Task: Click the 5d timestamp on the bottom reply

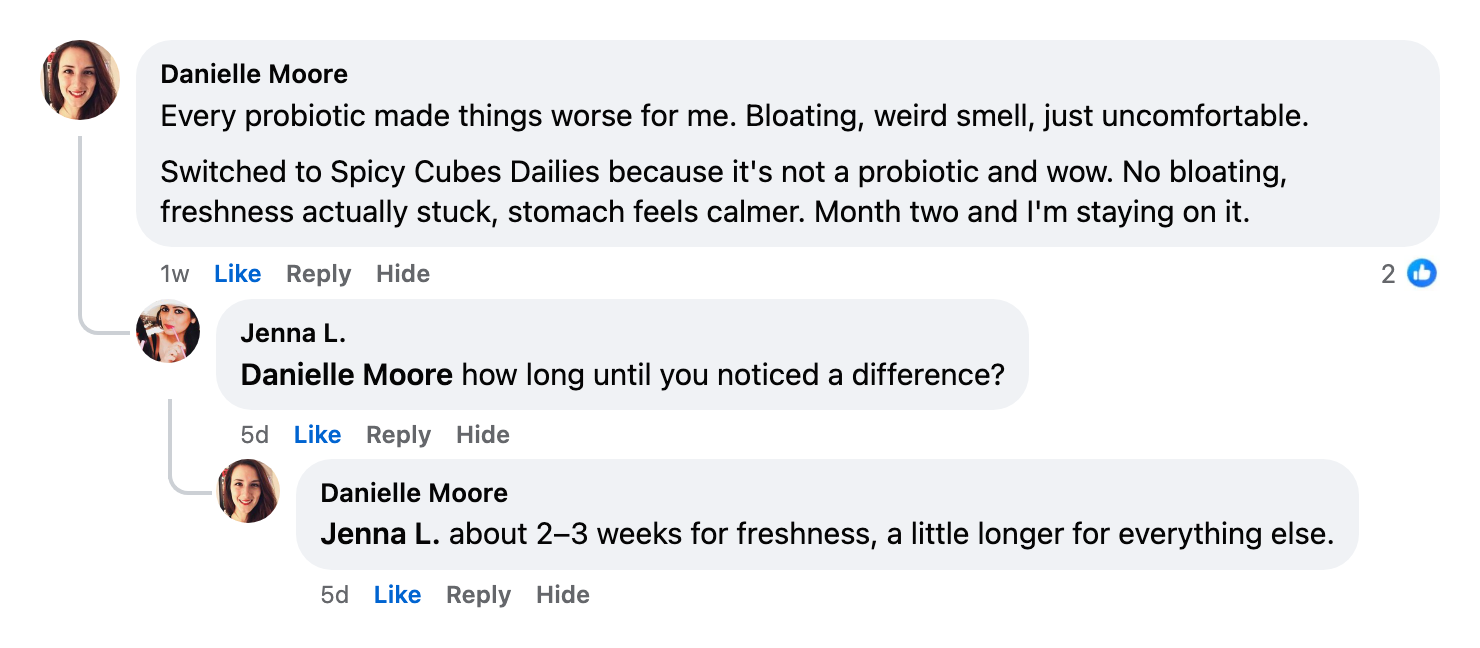Action: pyautogui.click(x=334, y=594)
